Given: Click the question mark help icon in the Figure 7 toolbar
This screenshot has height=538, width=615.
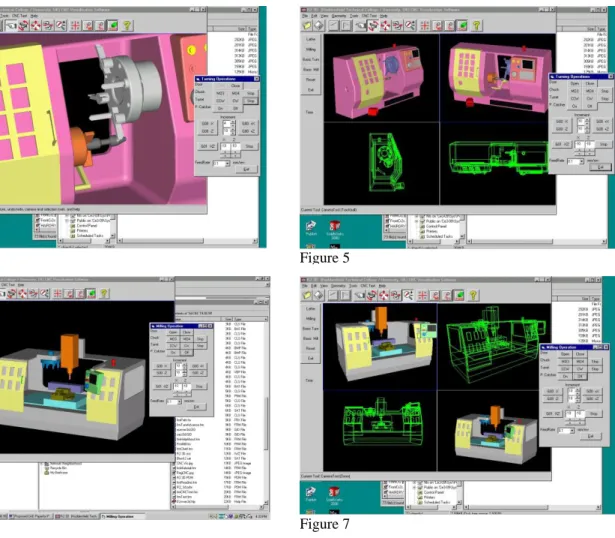Looking at the screenshot, I should [473, 295].
